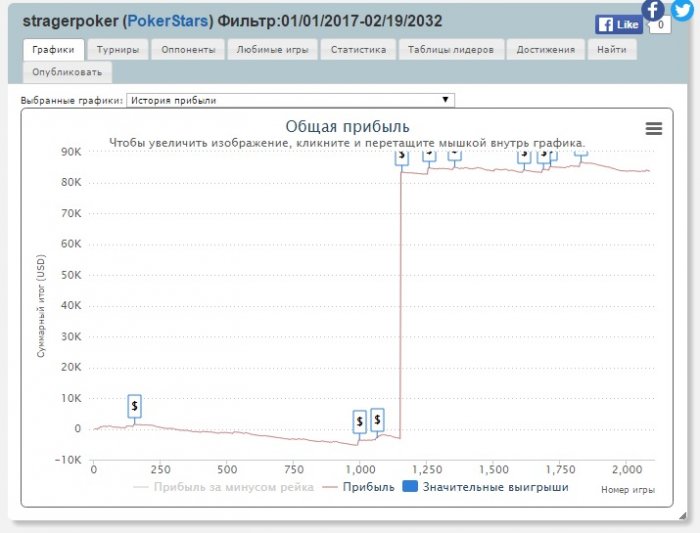Open the Достижения tab
The width and height of the screenshot is (700, 533).
pyautogui.click(x=546, y=50)
